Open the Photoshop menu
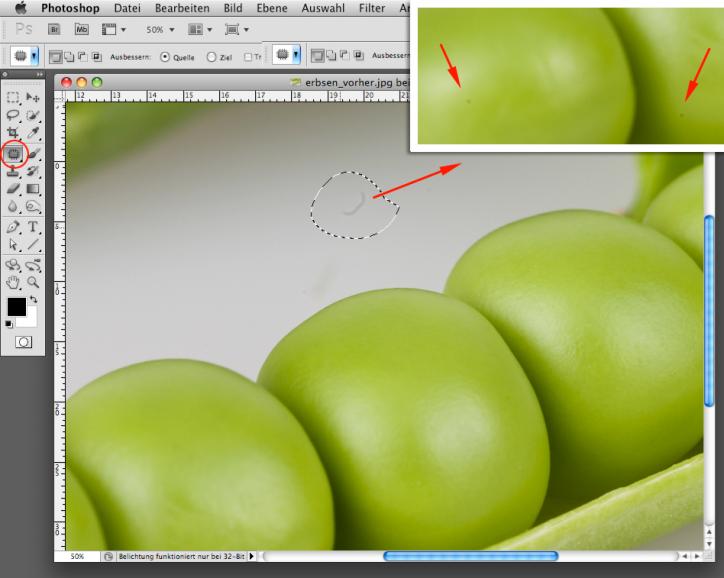 (70, 8)
